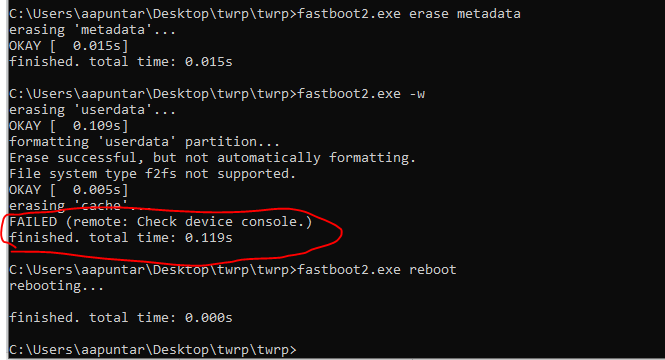This screenshot has height=360, width=665.
Task: Click the "erasing 'metadata'..." output line
Action: [x=92, y=30]
